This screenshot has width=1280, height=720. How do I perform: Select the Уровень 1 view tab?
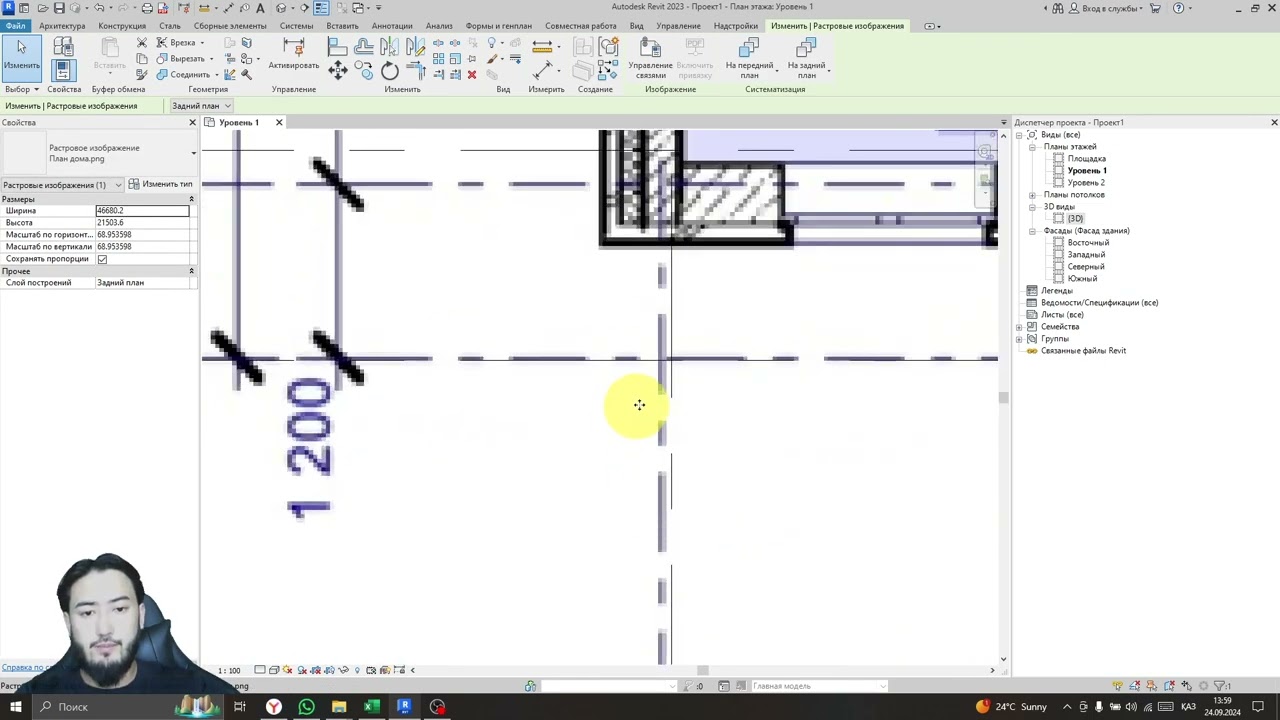(238, 122)
